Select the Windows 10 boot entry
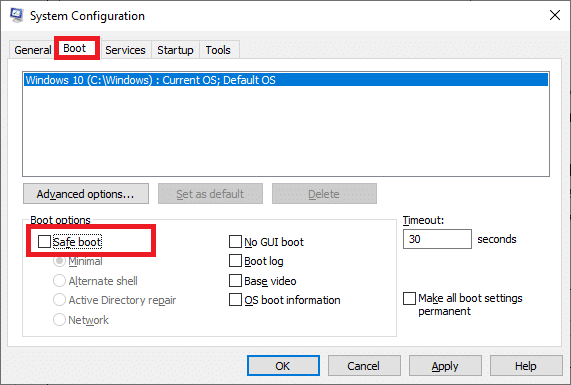This screenshot has height=385, width=571. [286, 80]
